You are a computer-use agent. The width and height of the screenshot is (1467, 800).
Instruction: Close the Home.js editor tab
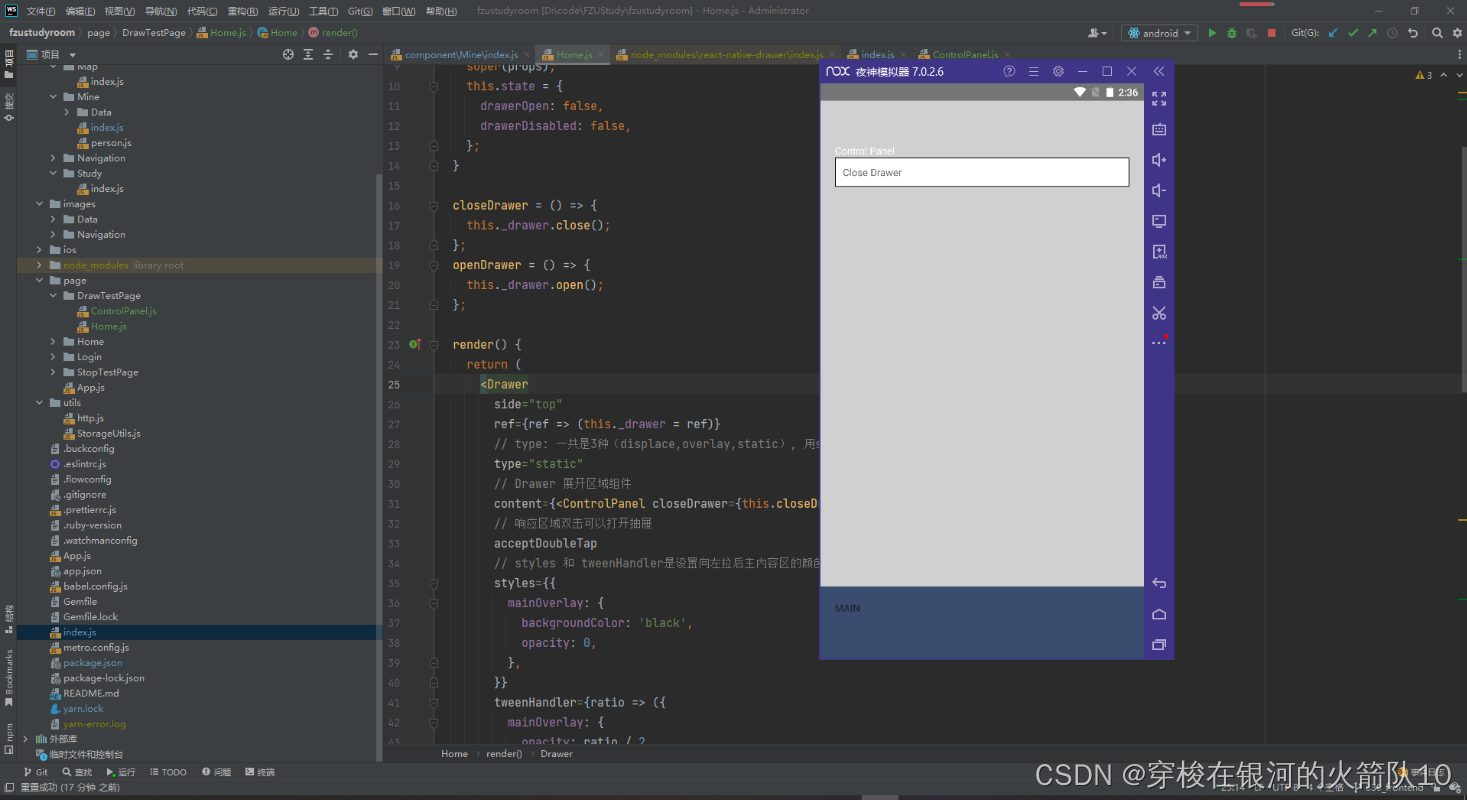point(602,54)
